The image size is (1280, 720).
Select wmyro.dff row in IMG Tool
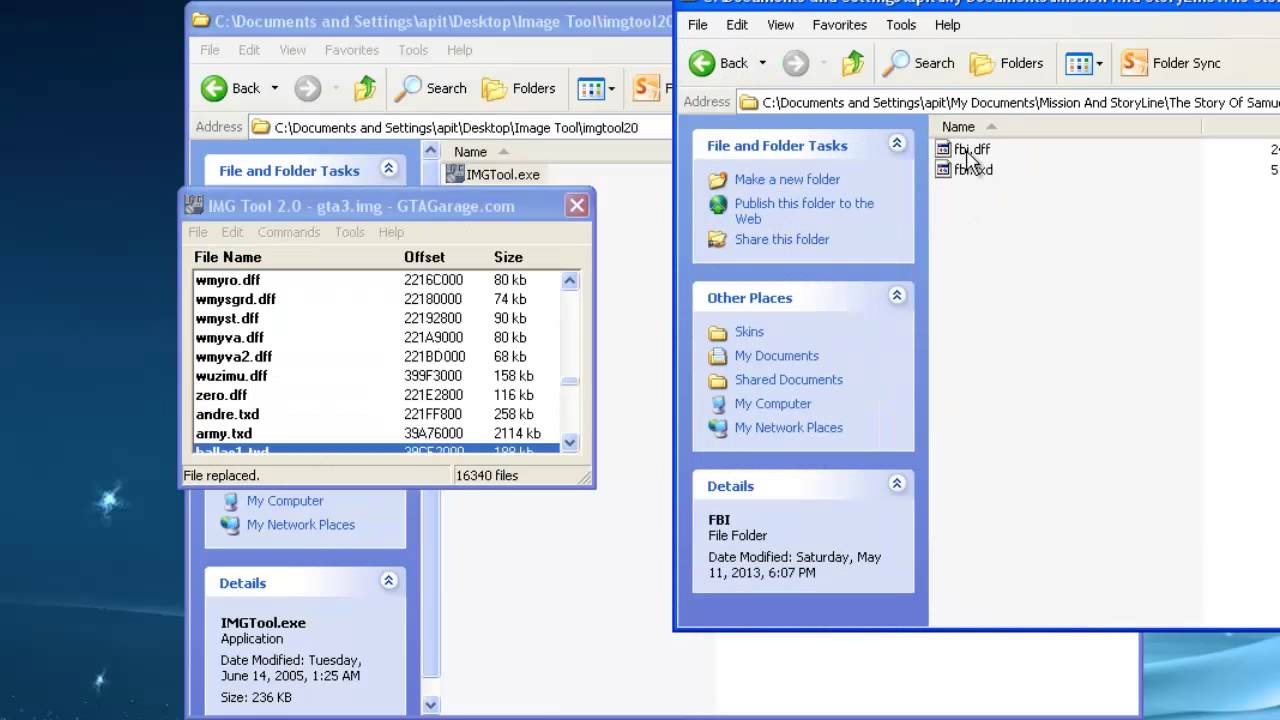point(376,280)
